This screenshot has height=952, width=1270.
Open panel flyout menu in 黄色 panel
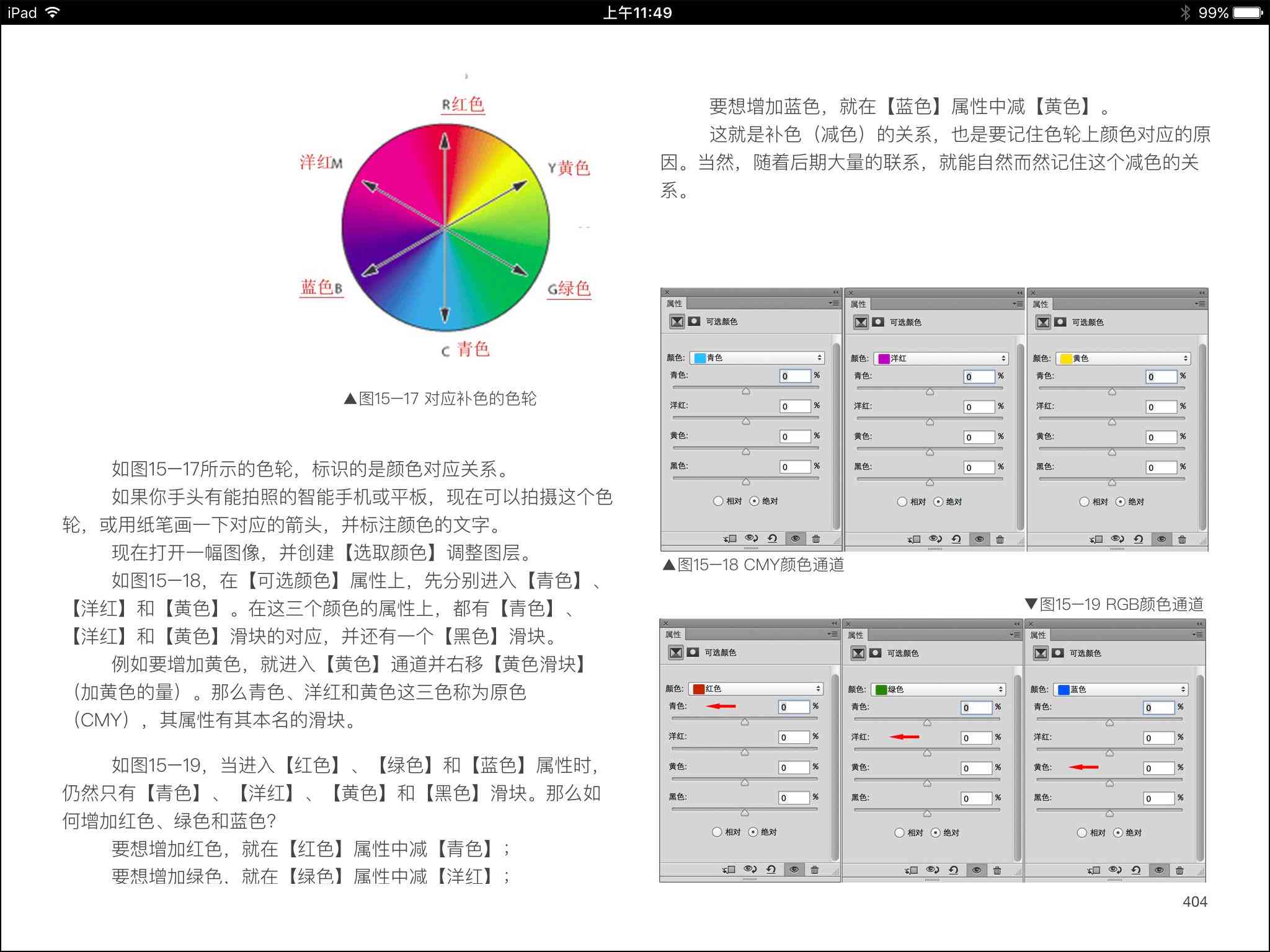coord(1199,304)
